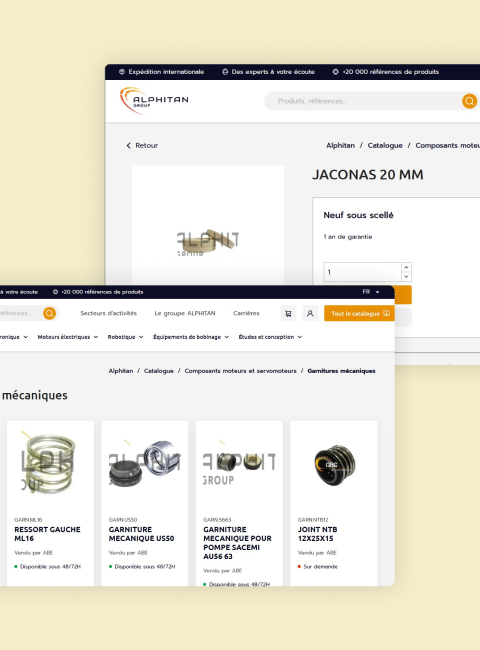Click the globe icon next to Expédition internationale
Viewport: 480px width, 650px height.
(x=122, y=72)
